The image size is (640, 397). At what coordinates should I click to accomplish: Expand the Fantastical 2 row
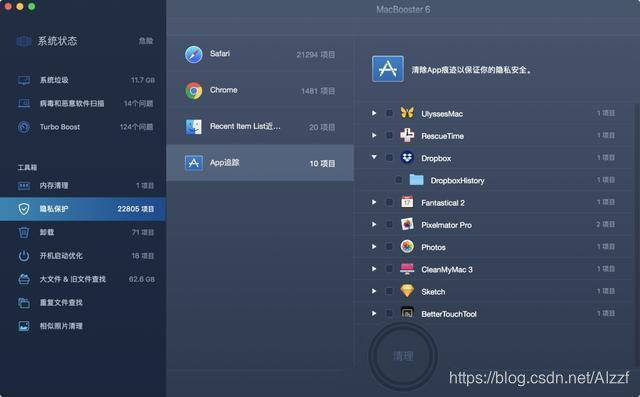pyautogui.click(x=374, y=202)
